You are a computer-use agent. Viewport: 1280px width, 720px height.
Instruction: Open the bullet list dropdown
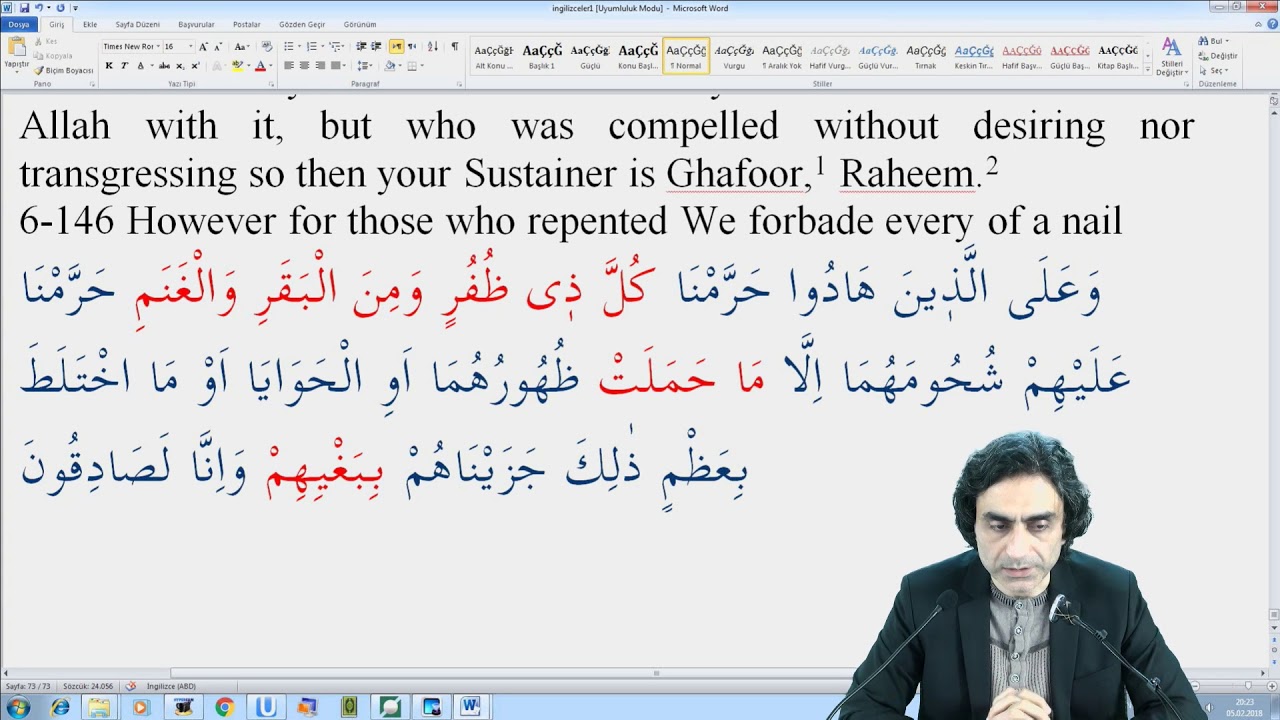299,46
